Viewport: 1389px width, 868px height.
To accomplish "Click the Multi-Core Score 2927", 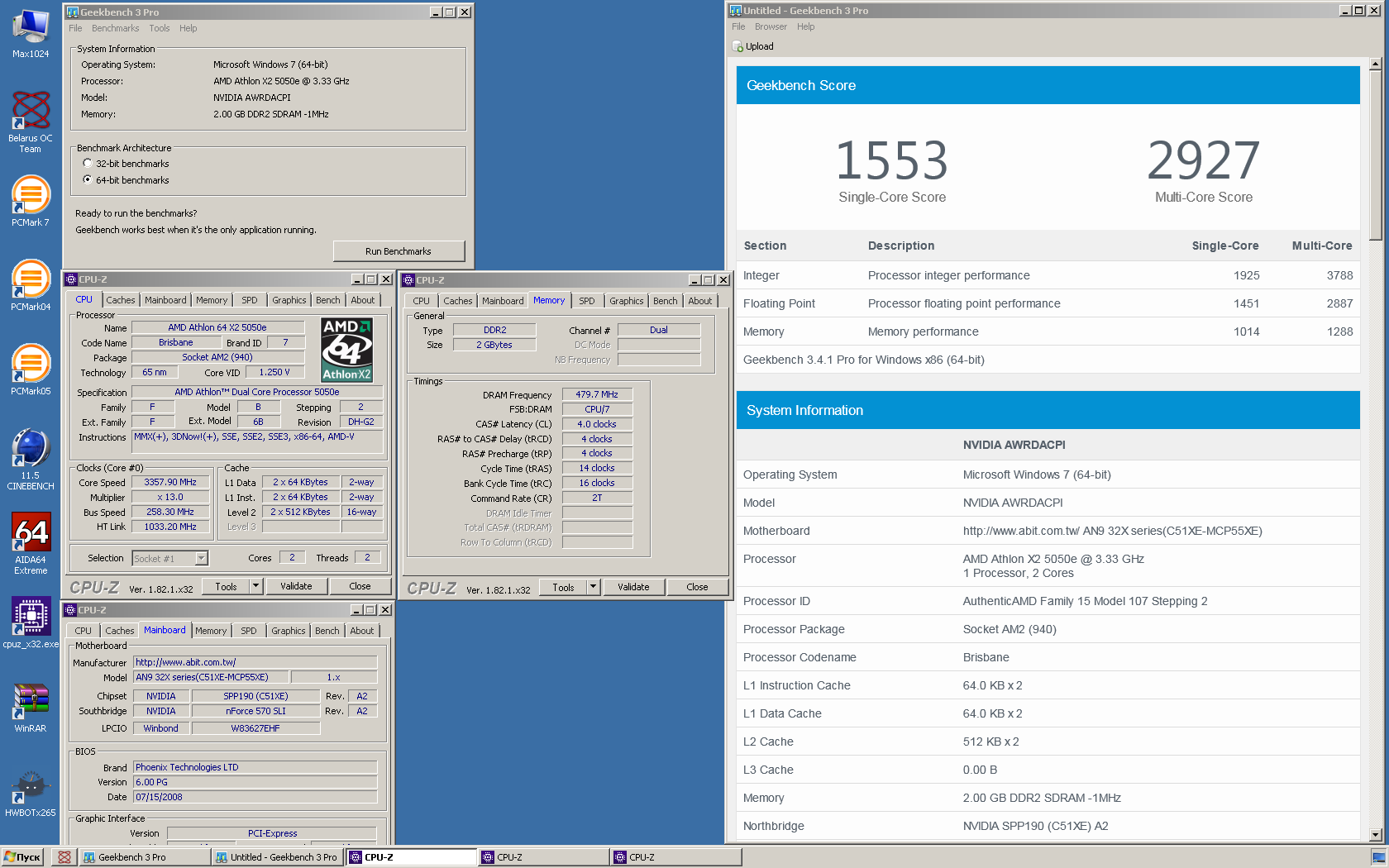I will coord(1204,160).
